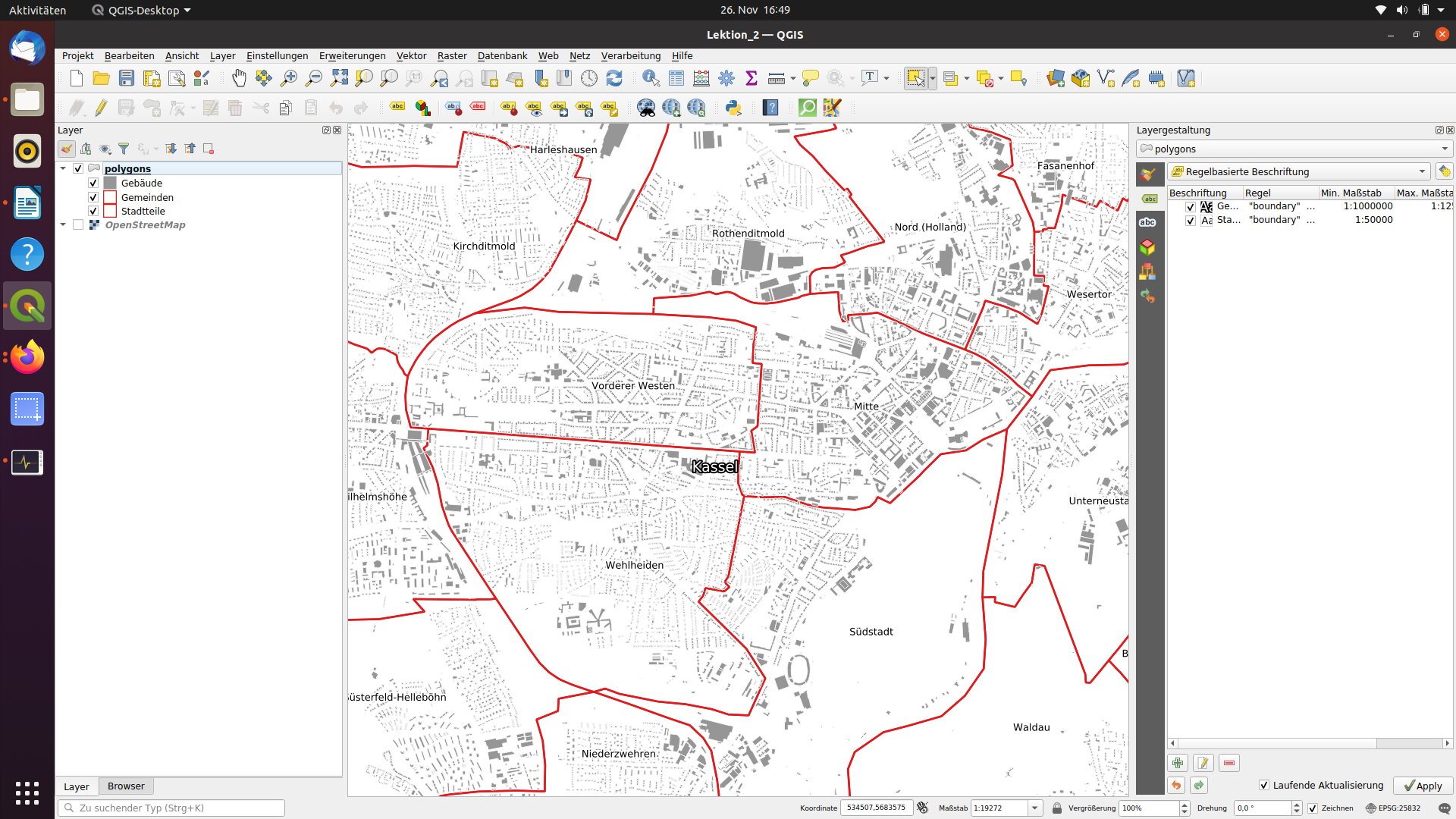Click the Statistical Summary sigma icon
The width and height of the screenshot is (1456, 819).
752,78
